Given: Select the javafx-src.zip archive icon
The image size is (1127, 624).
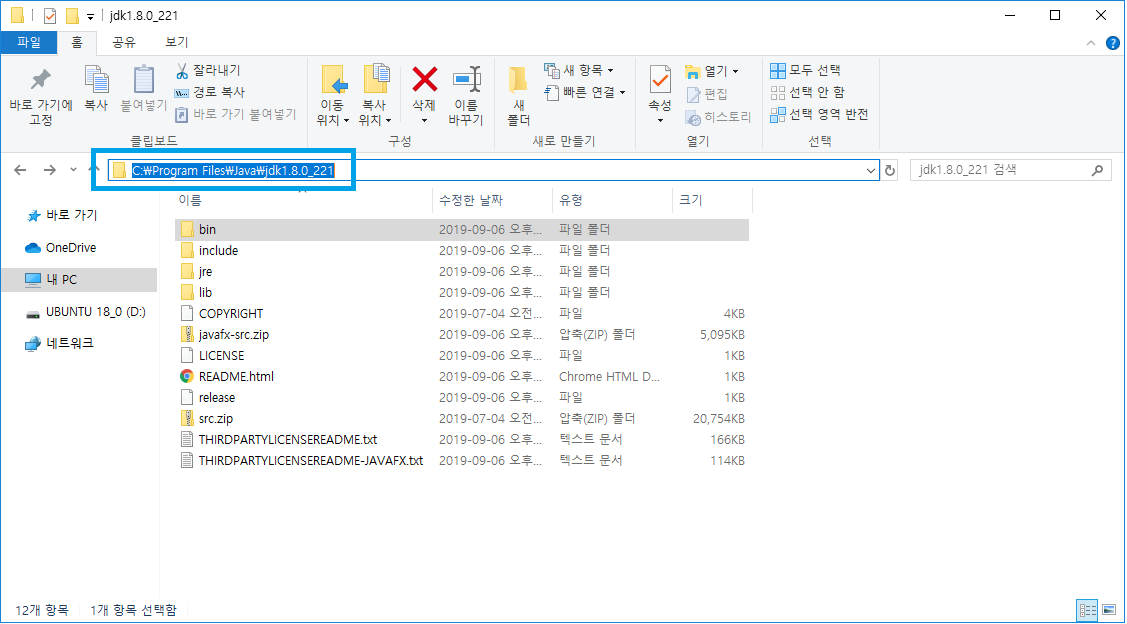Looking at the screenshot, I should tap(187, 334).
